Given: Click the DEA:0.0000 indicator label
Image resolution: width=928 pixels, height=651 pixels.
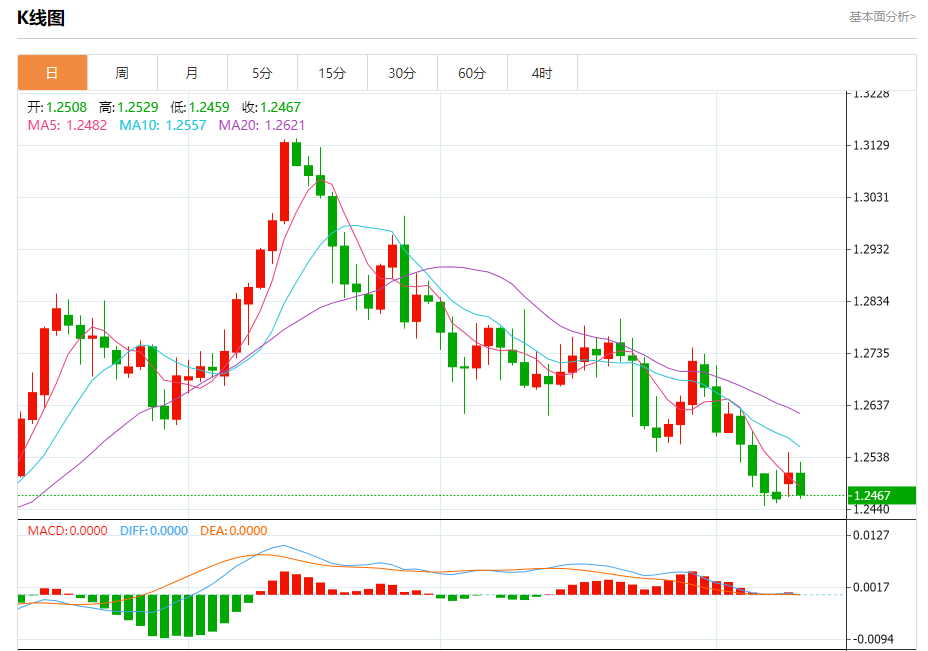Looking at the screenshot, I should click(x=234, y=530).
